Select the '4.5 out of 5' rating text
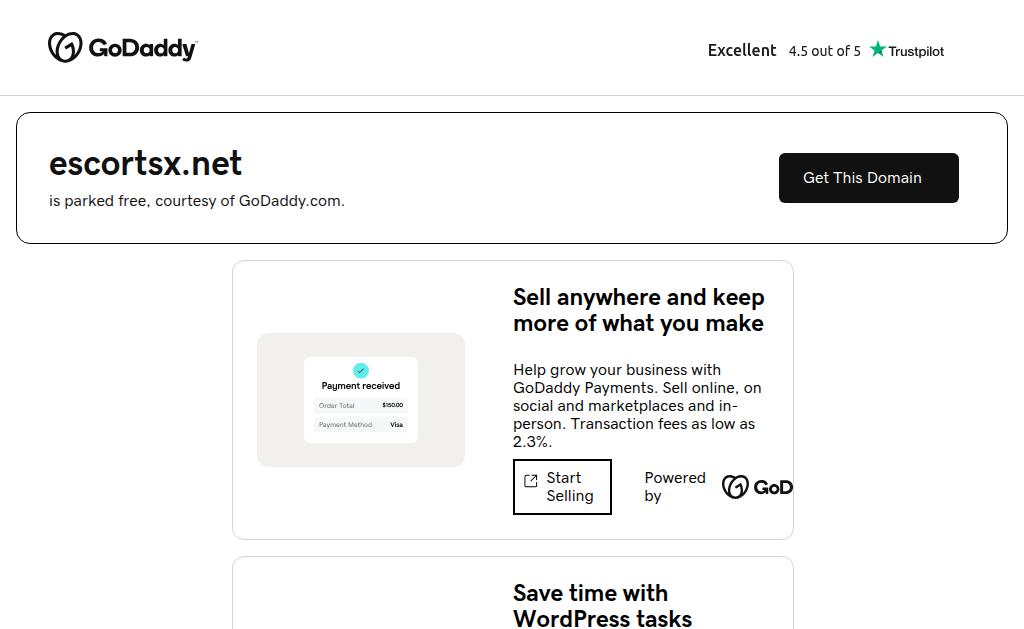 point(824,51)
